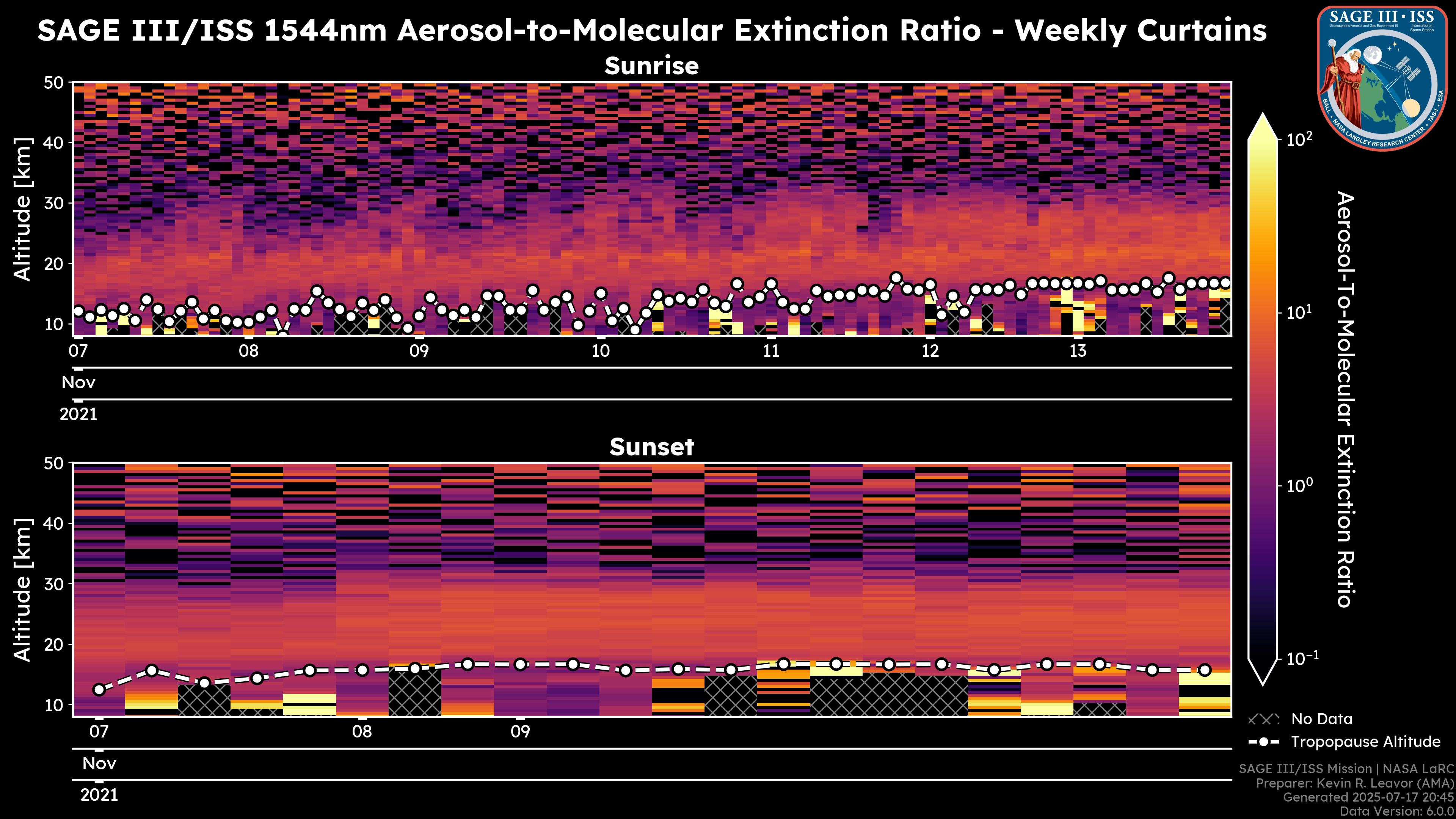
Task: Click the 13 date tick under Sunrise
Action: [1077, 351]
